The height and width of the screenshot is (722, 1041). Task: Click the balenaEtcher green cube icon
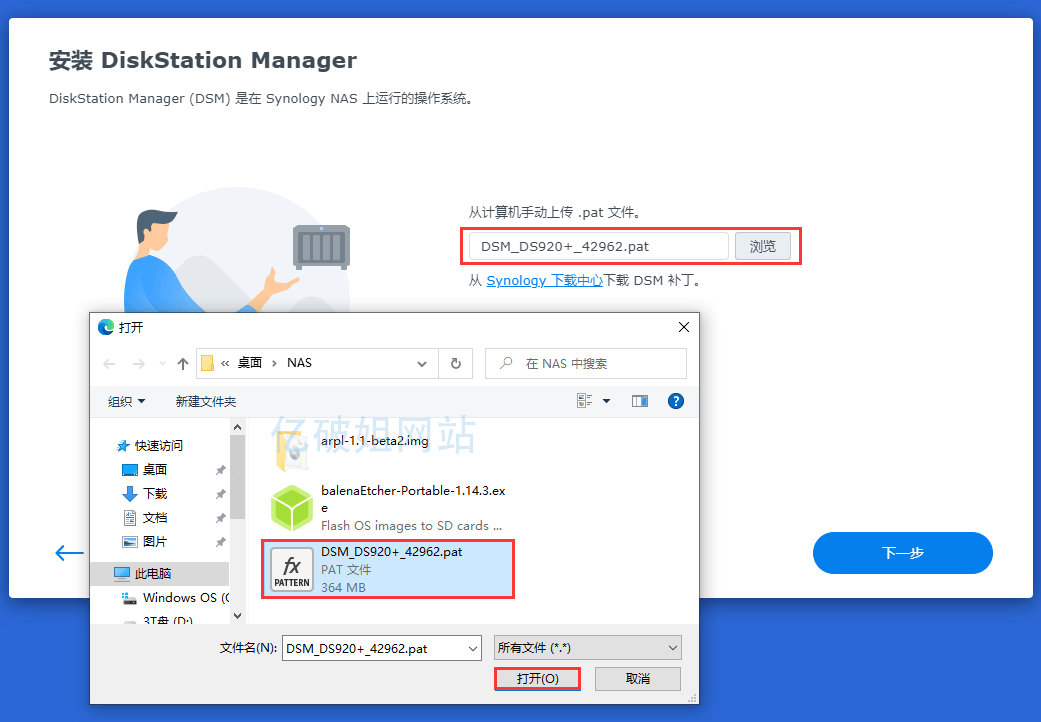[x=291, y=508]
